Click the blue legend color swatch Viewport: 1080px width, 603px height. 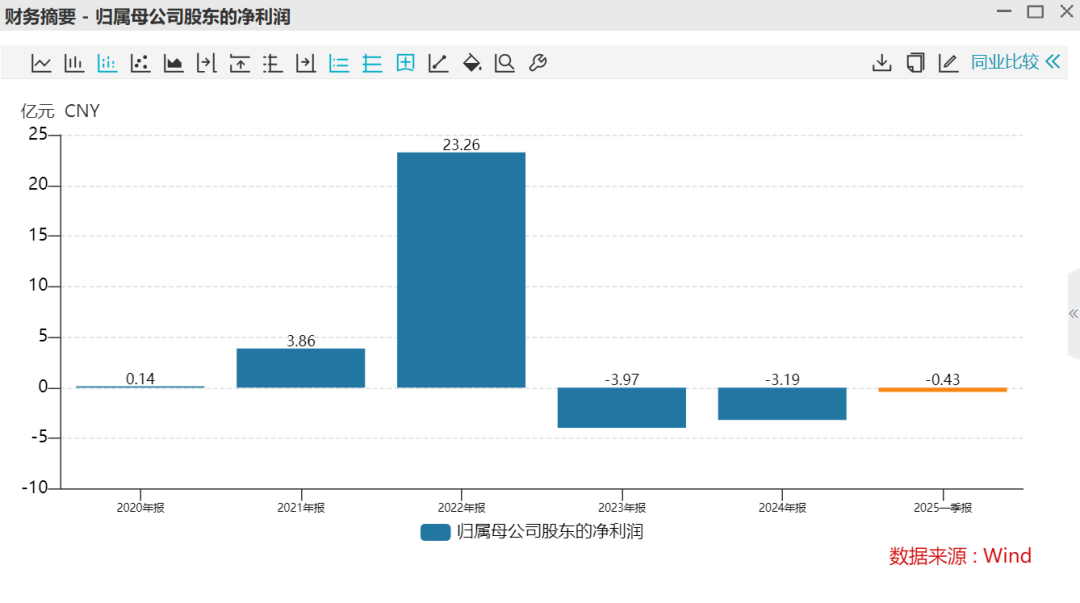(x=435, y=532)
